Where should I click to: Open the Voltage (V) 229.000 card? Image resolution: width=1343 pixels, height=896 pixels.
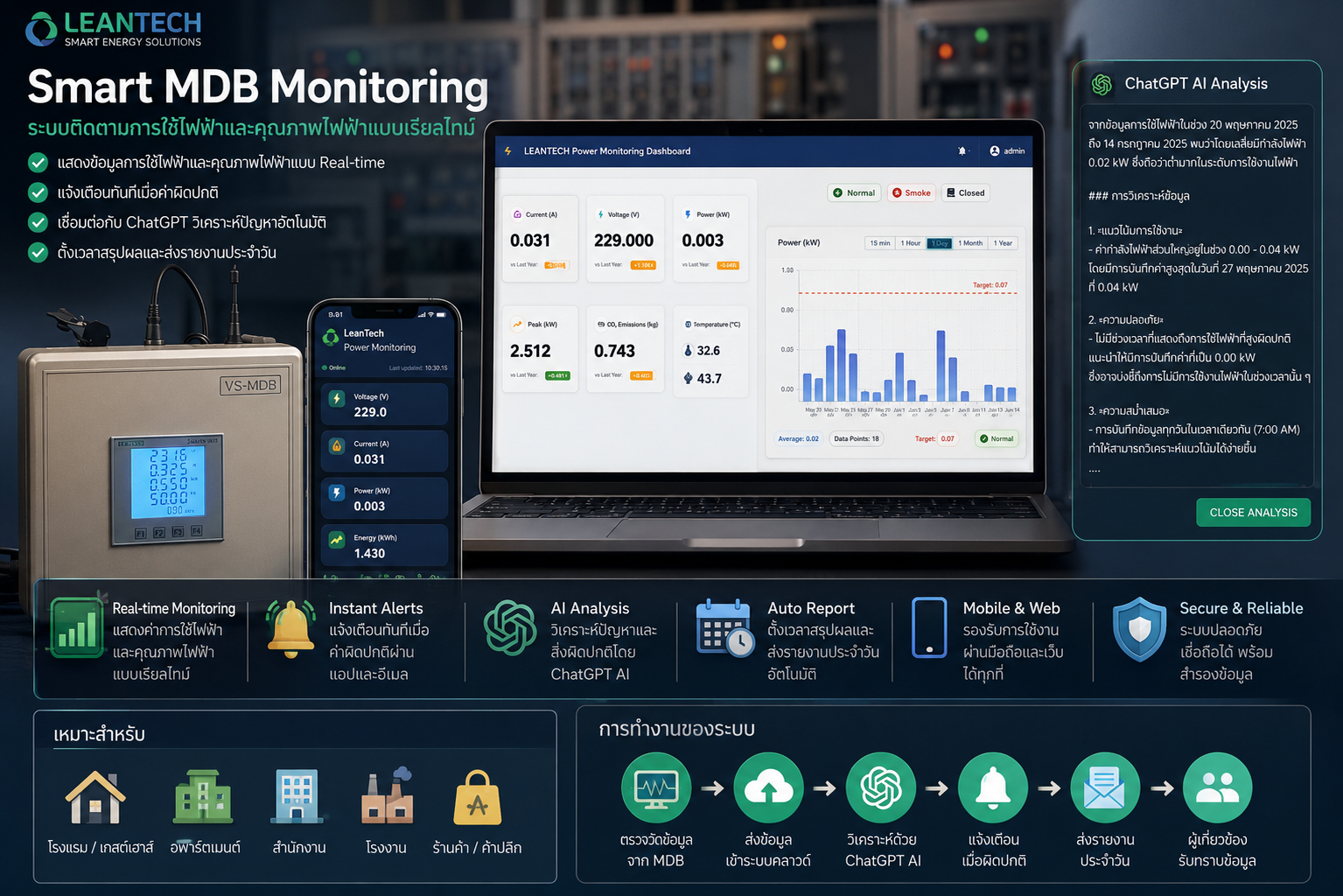click(624, 239)
